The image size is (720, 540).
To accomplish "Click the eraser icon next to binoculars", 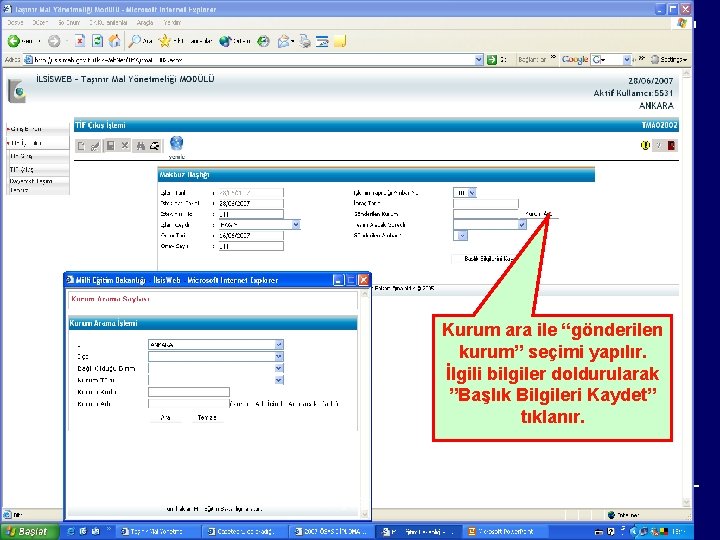I will click(155, 146).
